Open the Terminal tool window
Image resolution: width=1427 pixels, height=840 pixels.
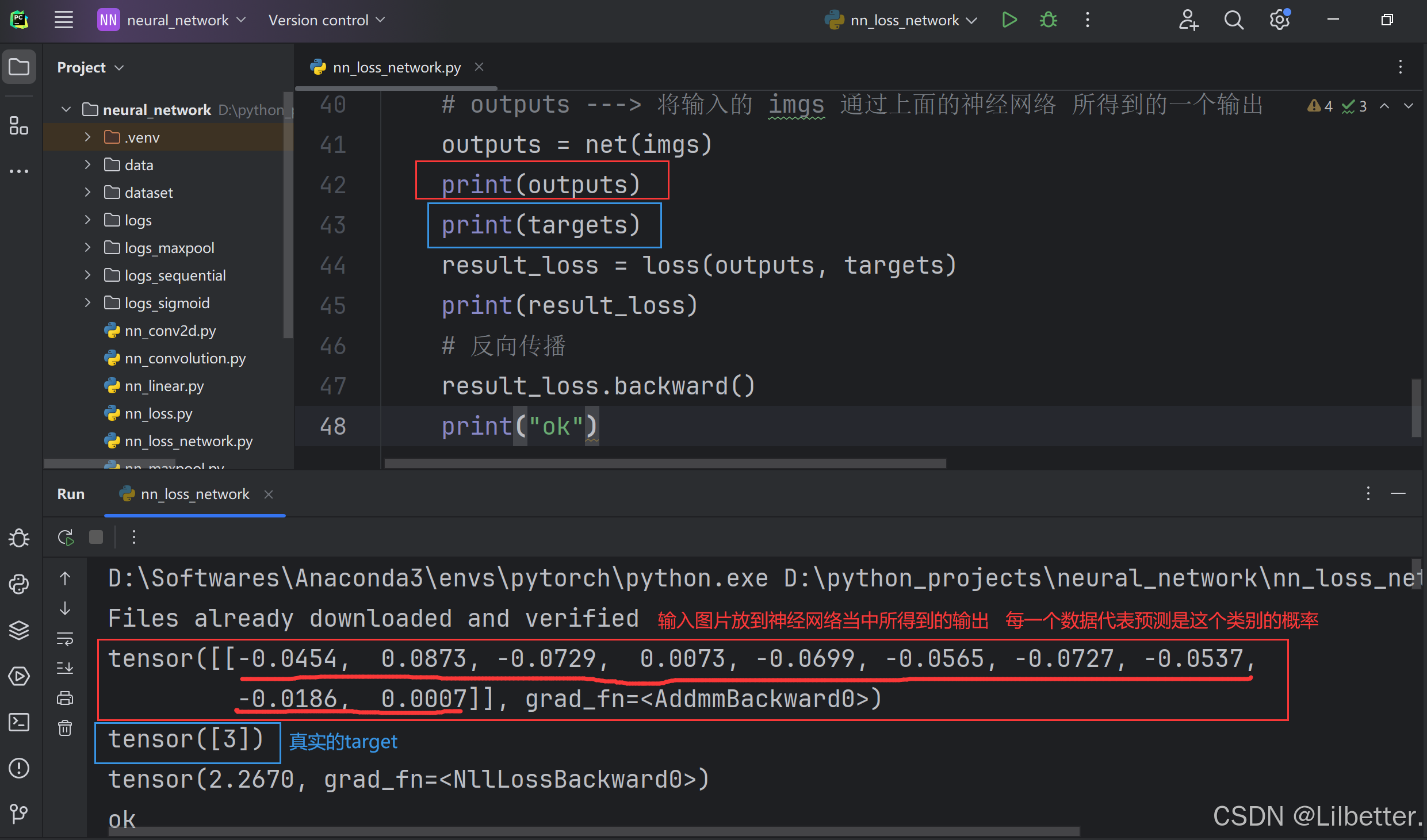point(19,722)
